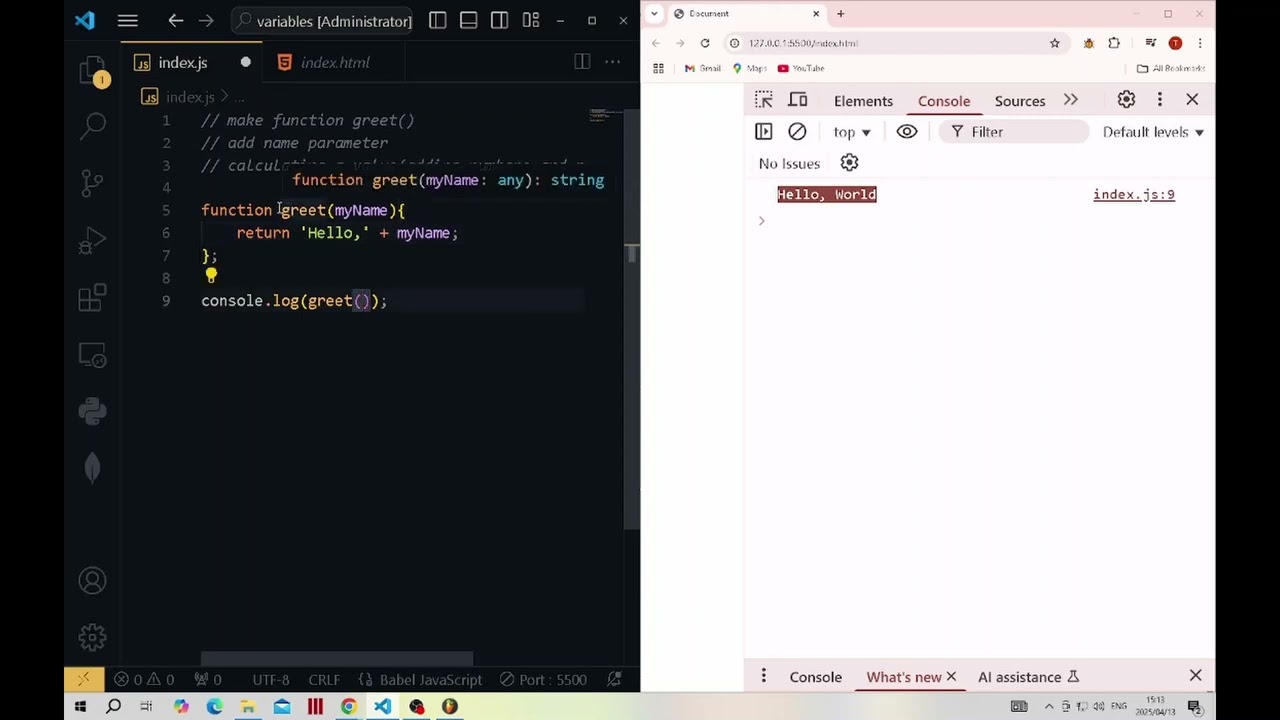
Task: Click the Live Server Port : 5500 item
Action: click(543, 679)
